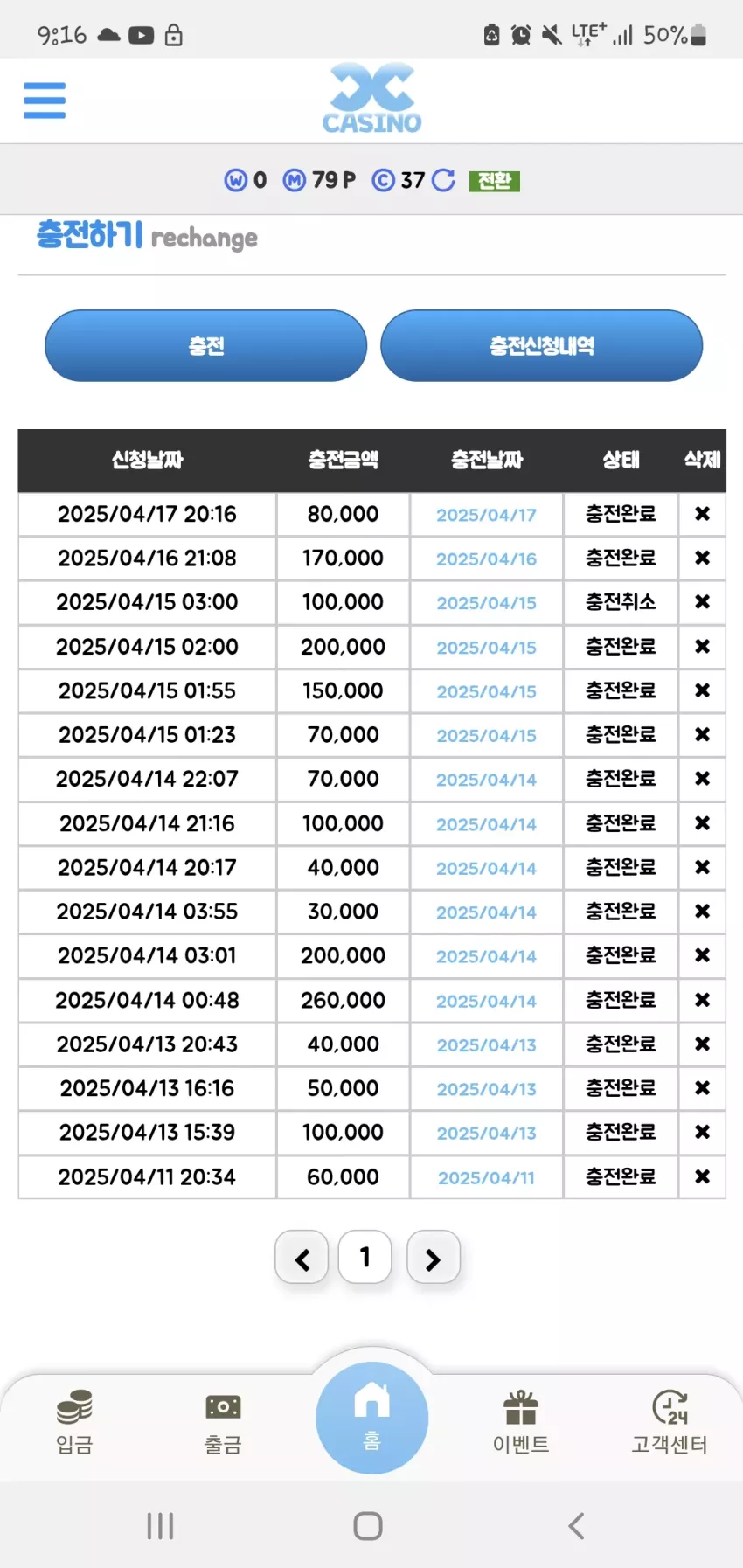Tap the 홈 home circle button
This screenshot has width=743, height=1568.
pyautogui.click(x=371, y=1418)
